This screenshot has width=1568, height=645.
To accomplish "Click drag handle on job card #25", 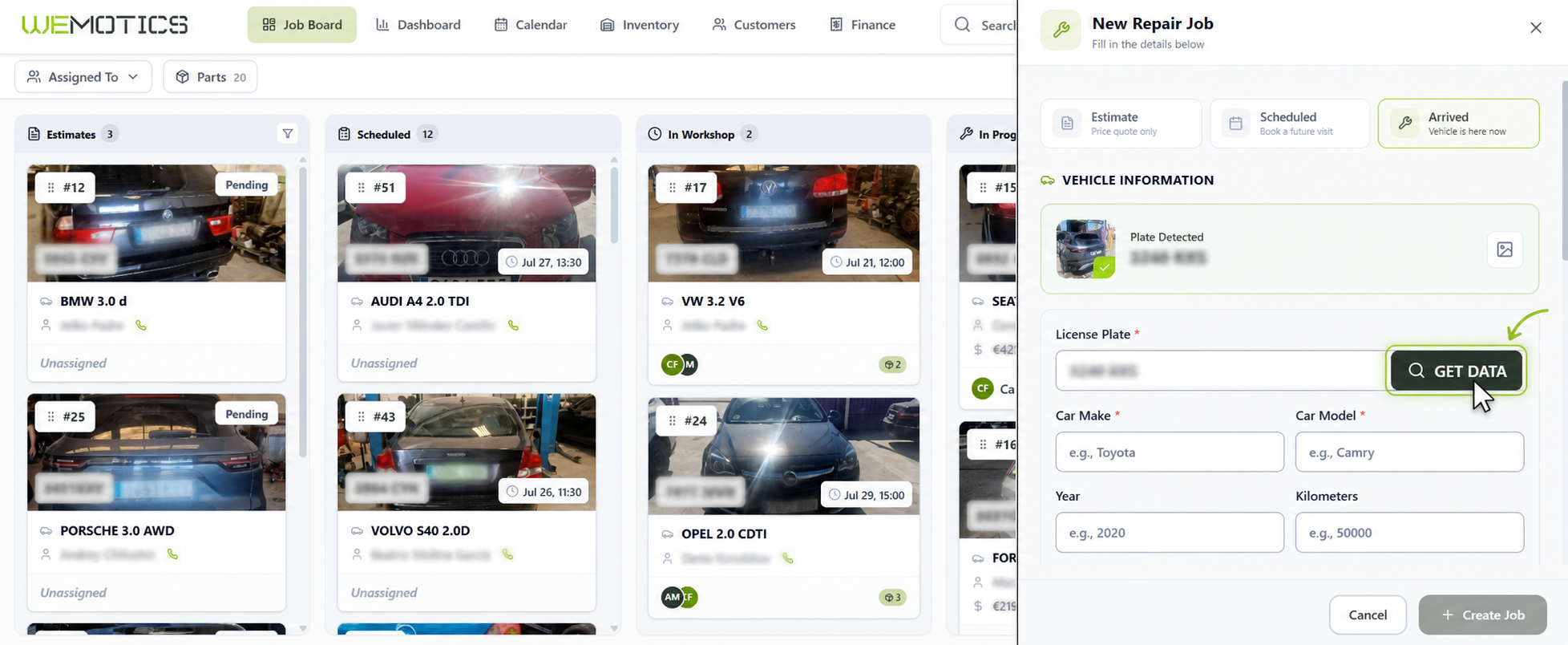I will 51,417.
